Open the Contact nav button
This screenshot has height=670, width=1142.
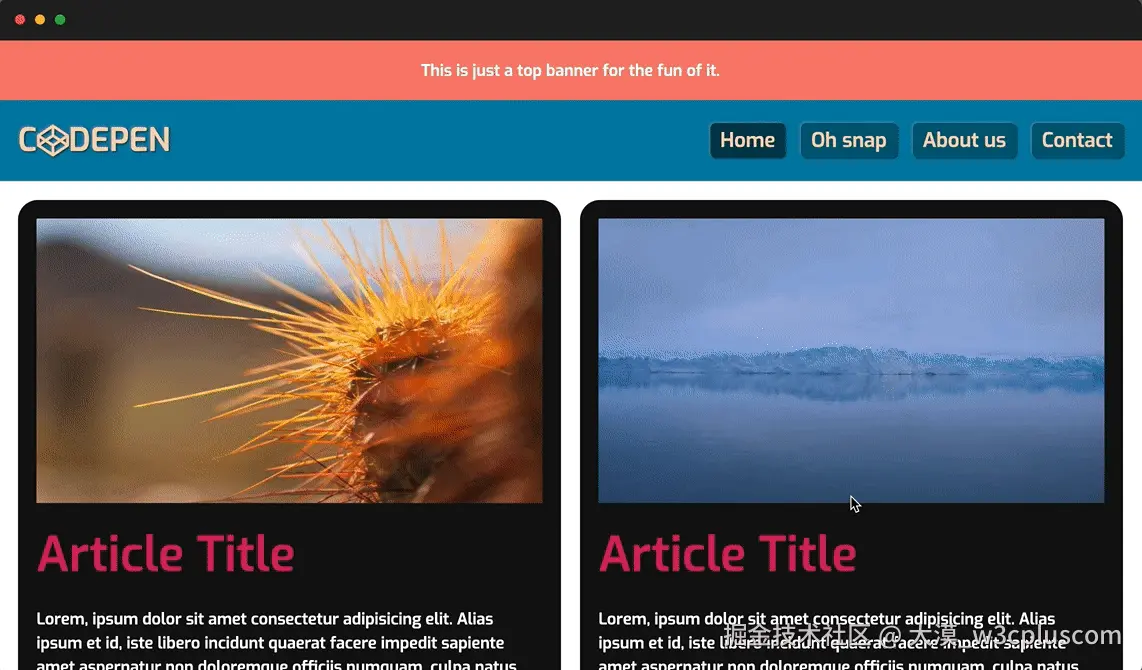pyautogui.click(x=1077, y=140)
